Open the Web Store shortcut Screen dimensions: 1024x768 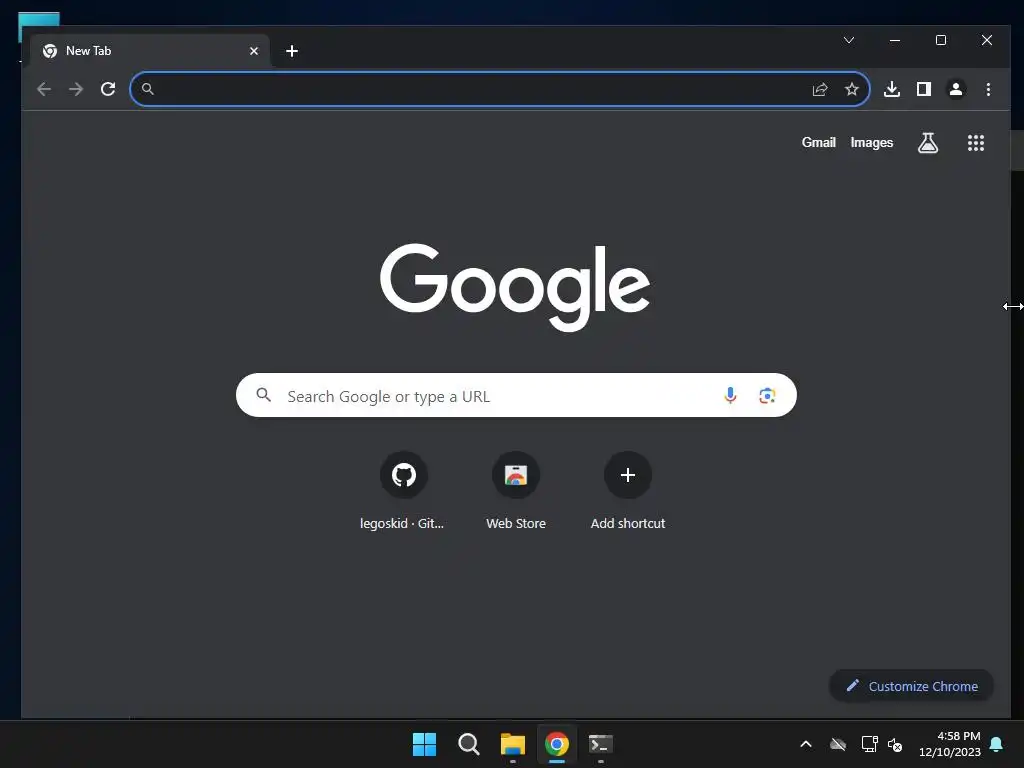click(x=516, y=490)
